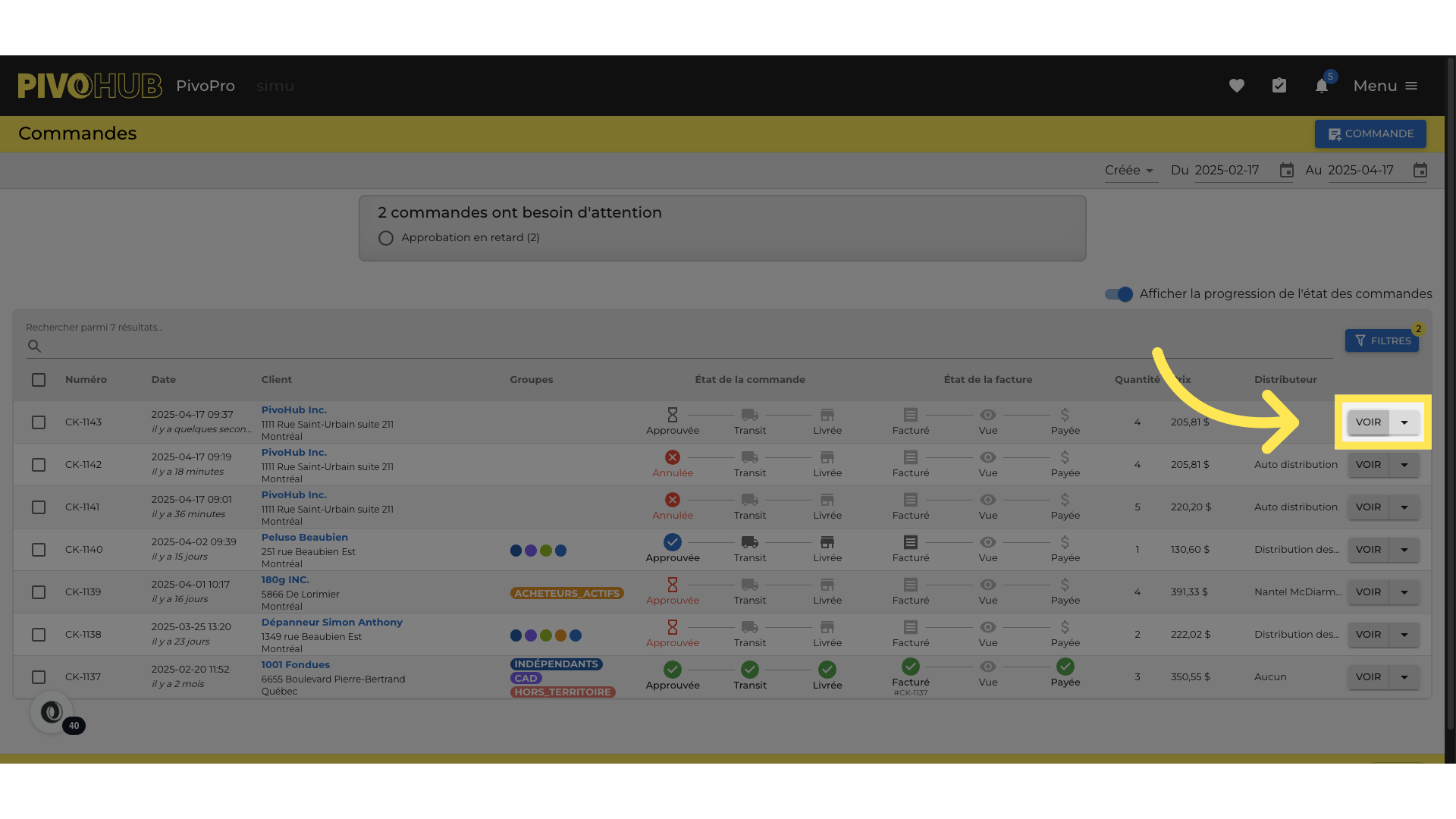This screenshot has height=819, width=1456.
Task: Click the PivoHub logo
Action: pyautogui.click(x=89, y=86)
